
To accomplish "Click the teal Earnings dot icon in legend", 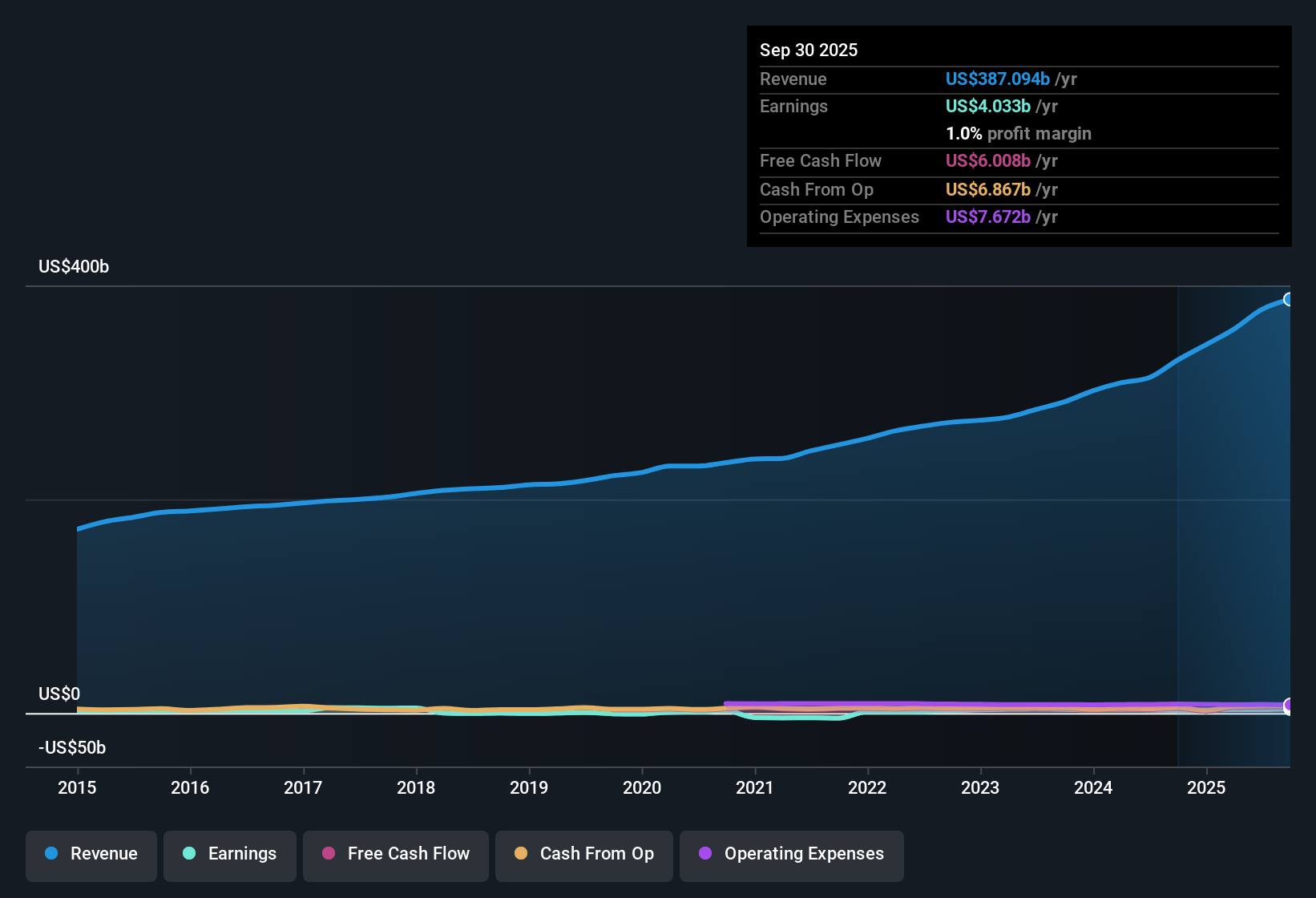I will click(x=189, y=854).
